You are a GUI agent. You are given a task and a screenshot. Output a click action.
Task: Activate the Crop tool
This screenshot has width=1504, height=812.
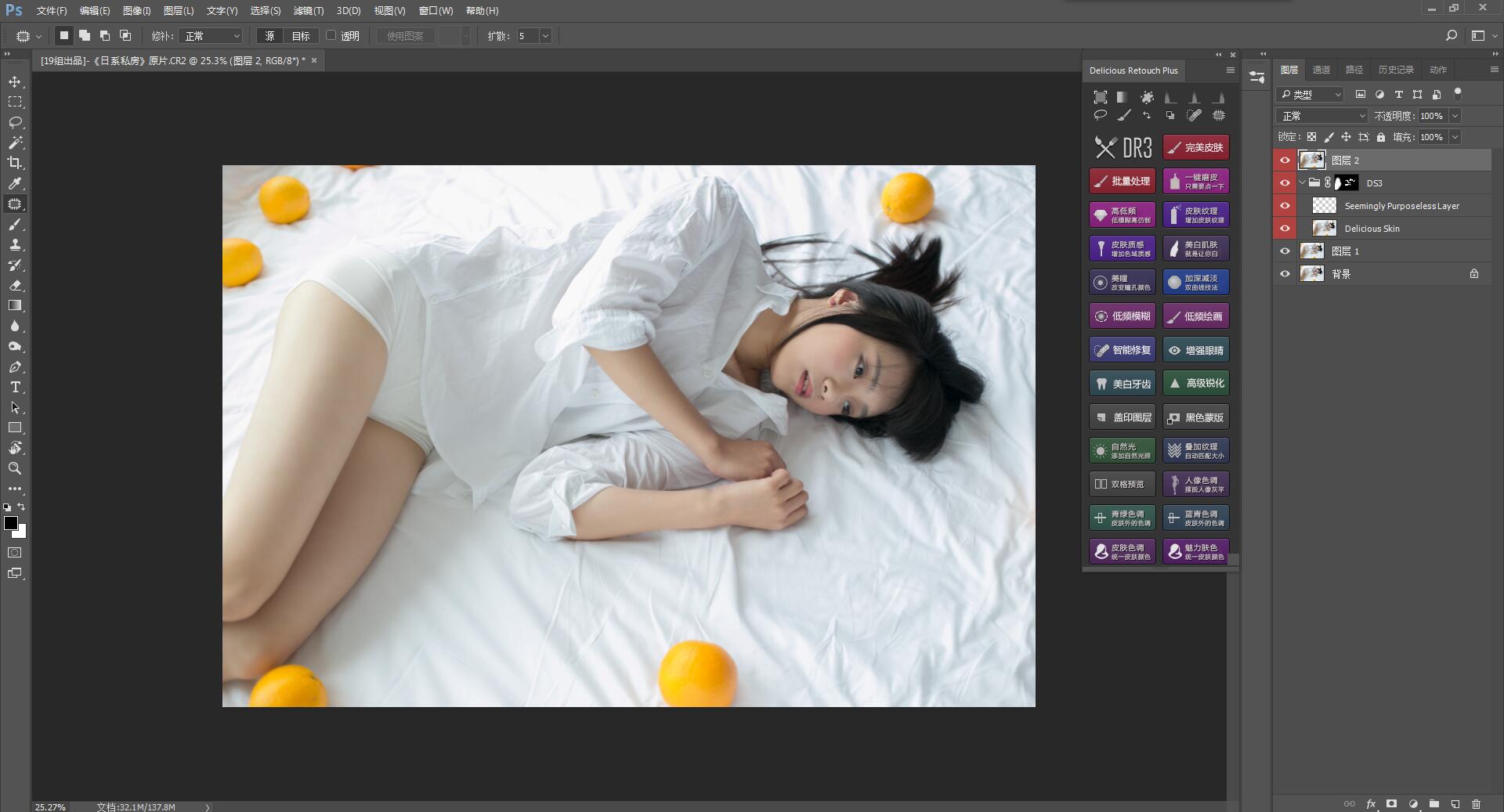coord(14,163)
